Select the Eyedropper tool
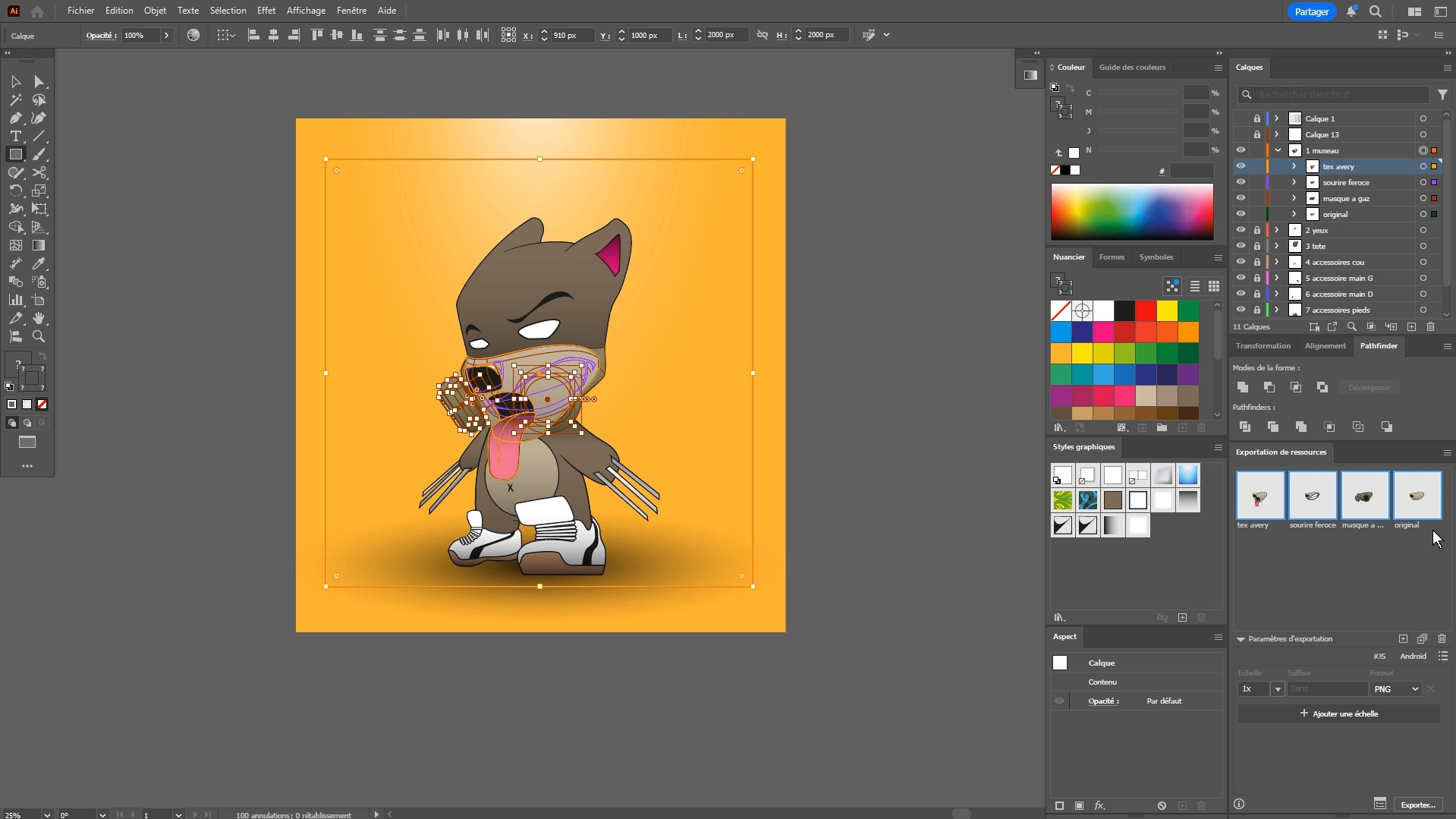The image size is (1456, 819). [x=39, y=263]
